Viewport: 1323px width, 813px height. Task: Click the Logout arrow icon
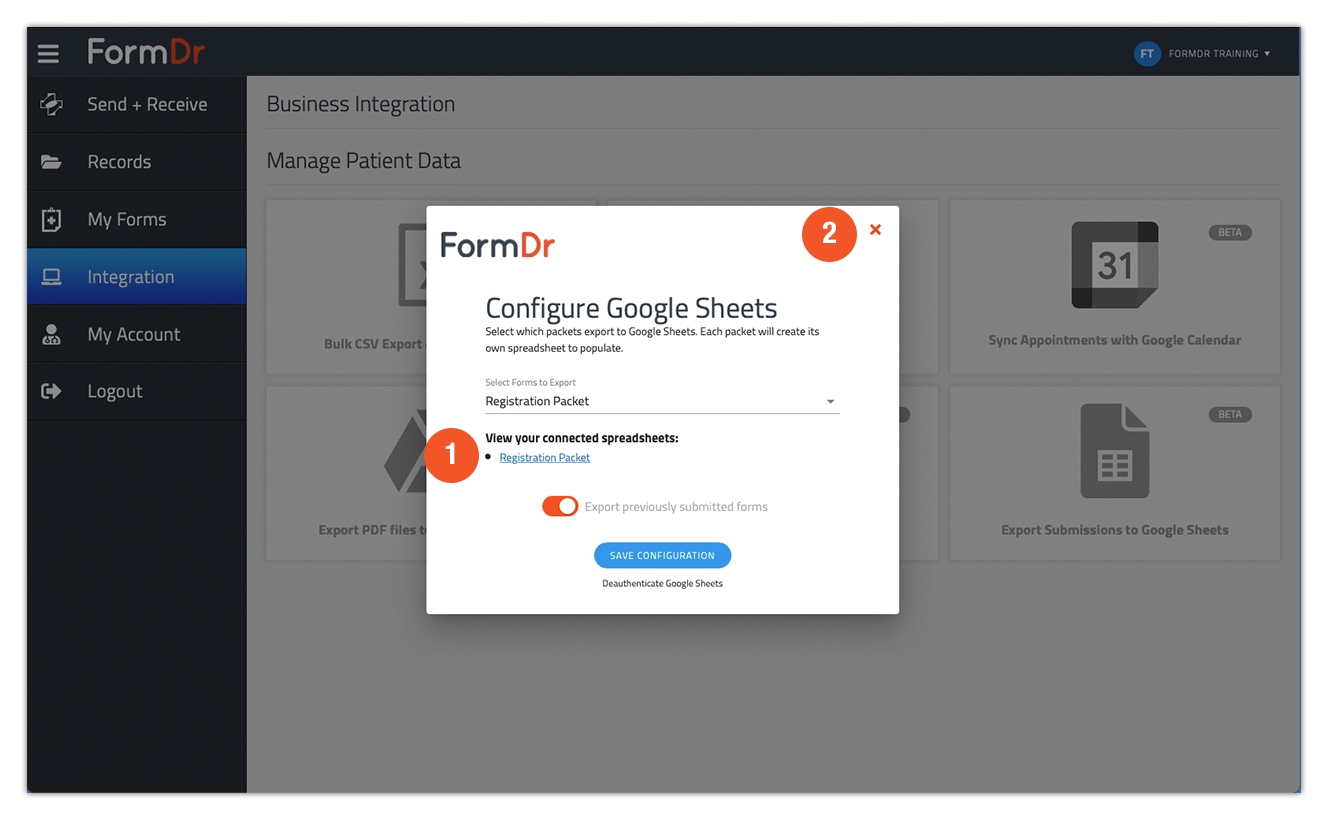(x=51, y=391)
